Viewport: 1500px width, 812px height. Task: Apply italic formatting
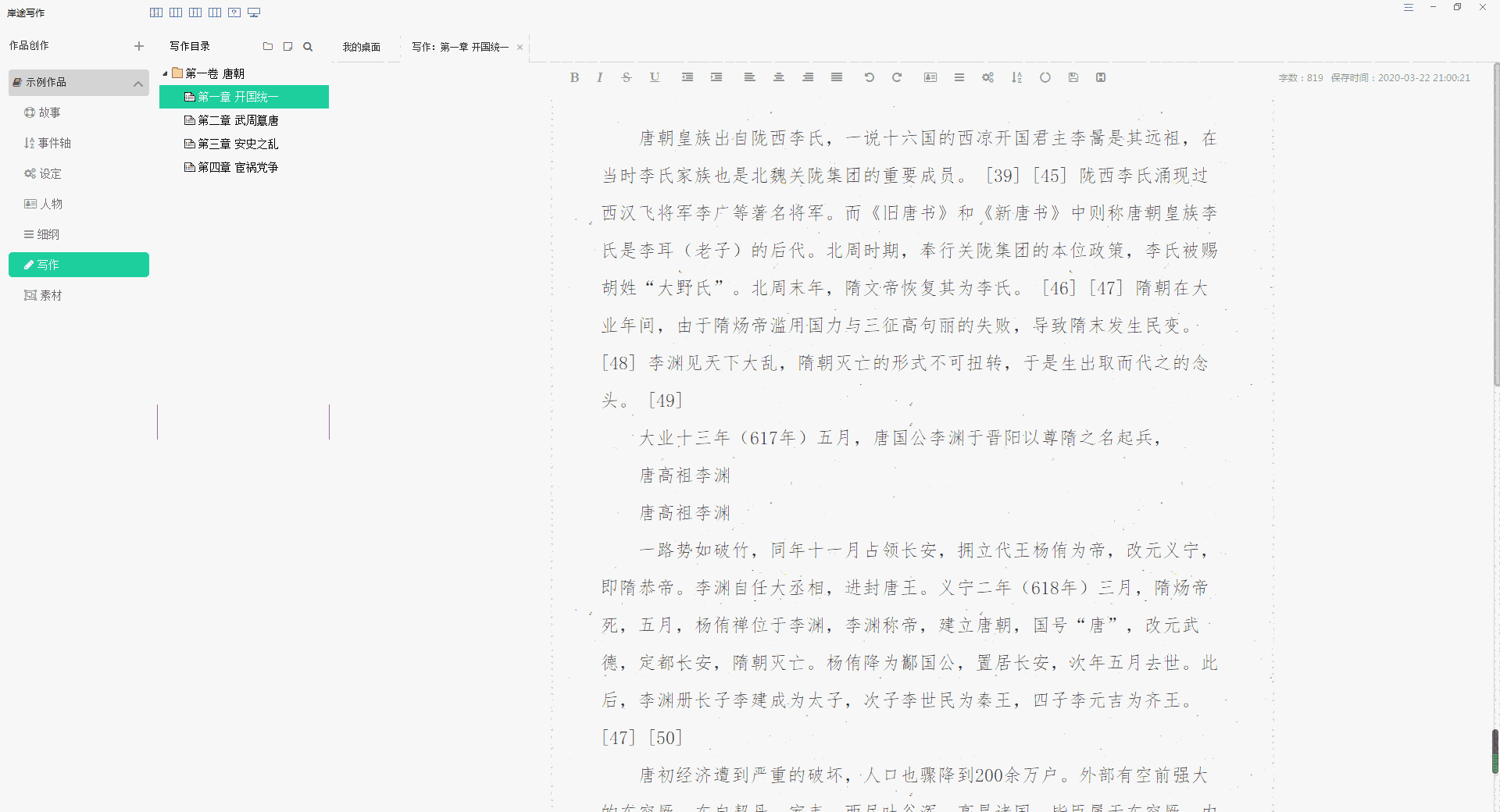click(598, 77)
